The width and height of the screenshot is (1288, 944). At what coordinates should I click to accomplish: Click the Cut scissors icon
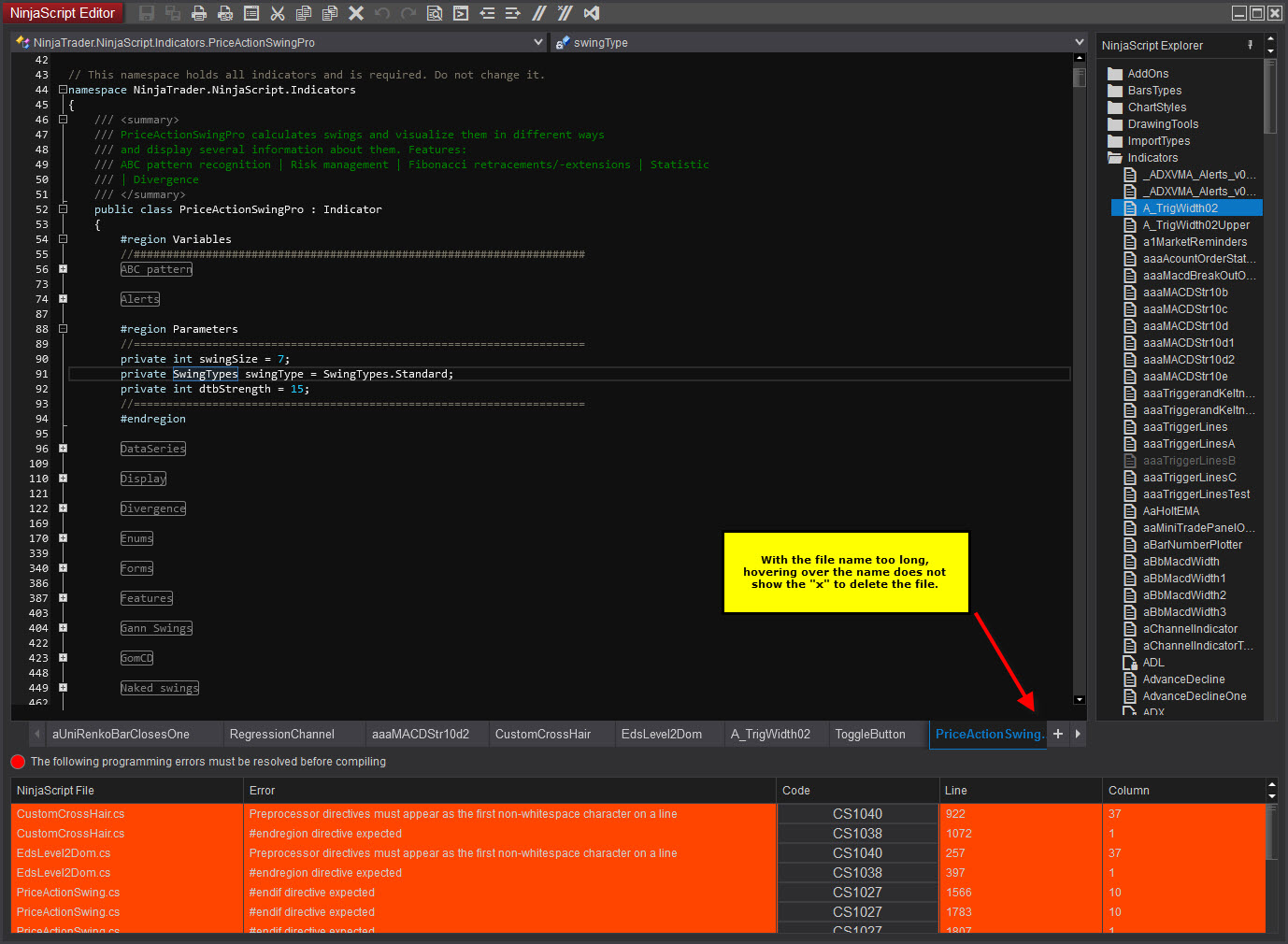click(278, 13)
